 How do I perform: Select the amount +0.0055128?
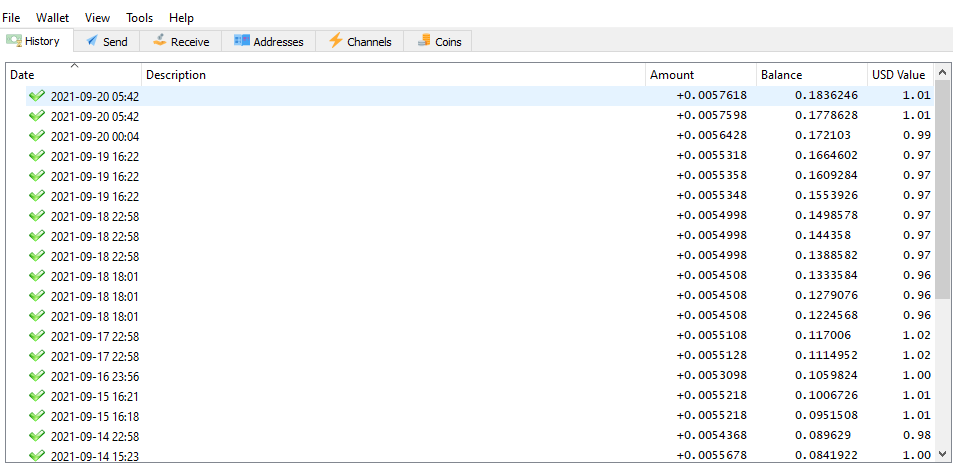[x=712, y=356]
